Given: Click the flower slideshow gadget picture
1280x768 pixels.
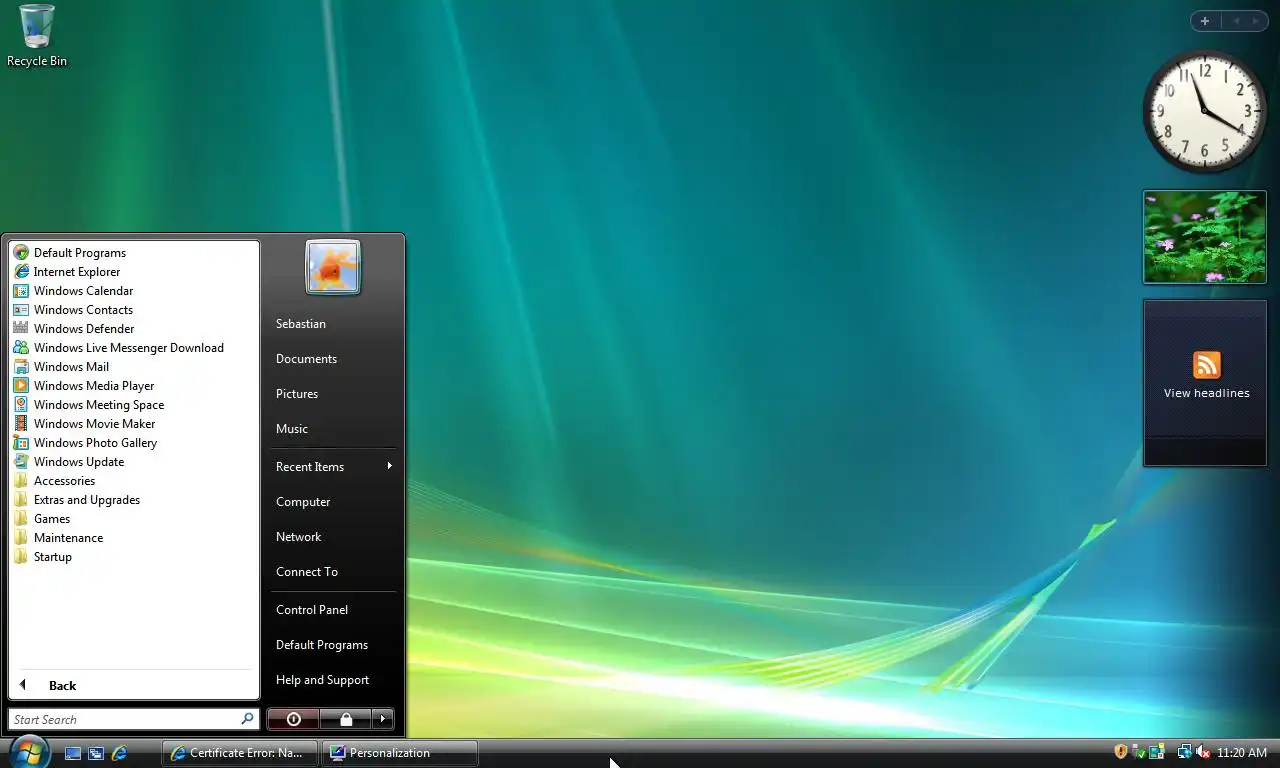Looking at the screenshot, I should tap(1205, 237).
